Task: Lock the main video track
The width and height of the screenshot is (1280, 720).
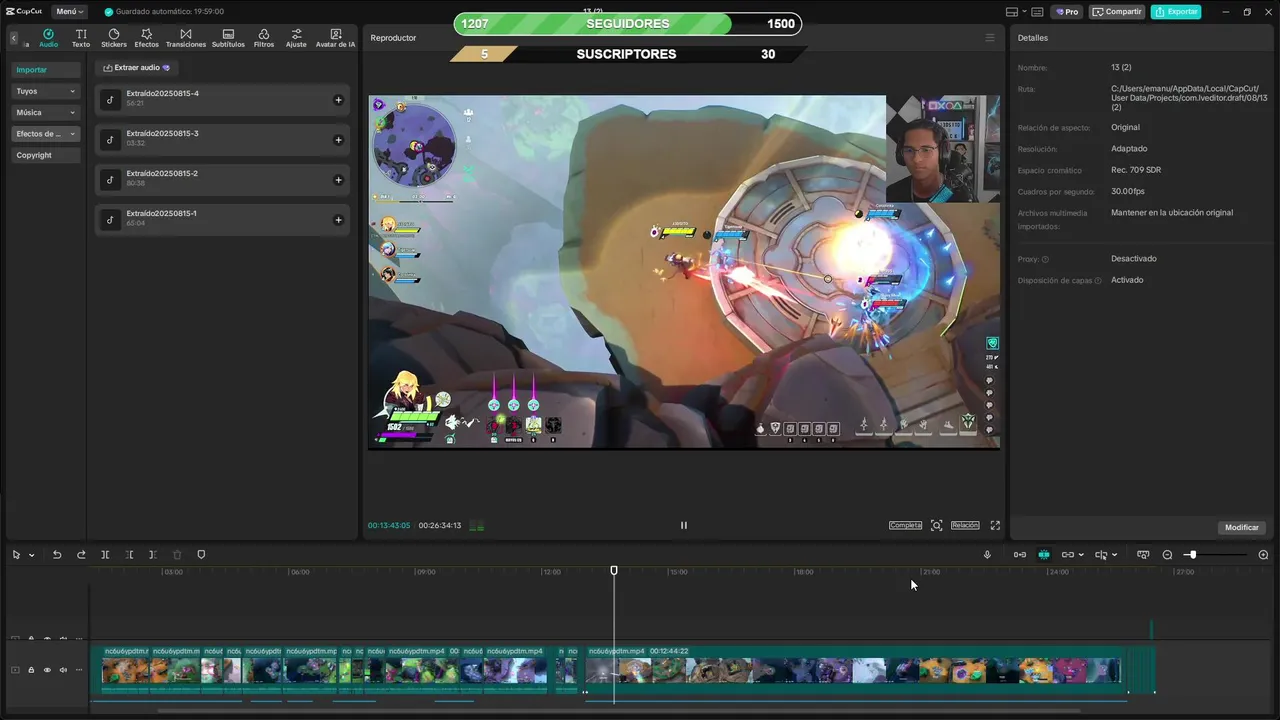Action: coord(31,670)
